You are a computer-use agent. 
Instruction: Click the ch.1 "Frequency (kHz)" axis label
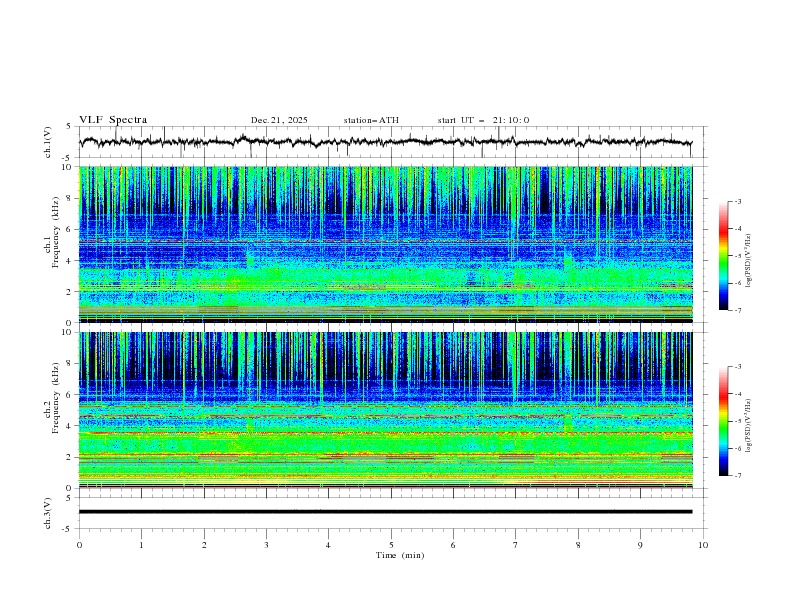[56, 231]
